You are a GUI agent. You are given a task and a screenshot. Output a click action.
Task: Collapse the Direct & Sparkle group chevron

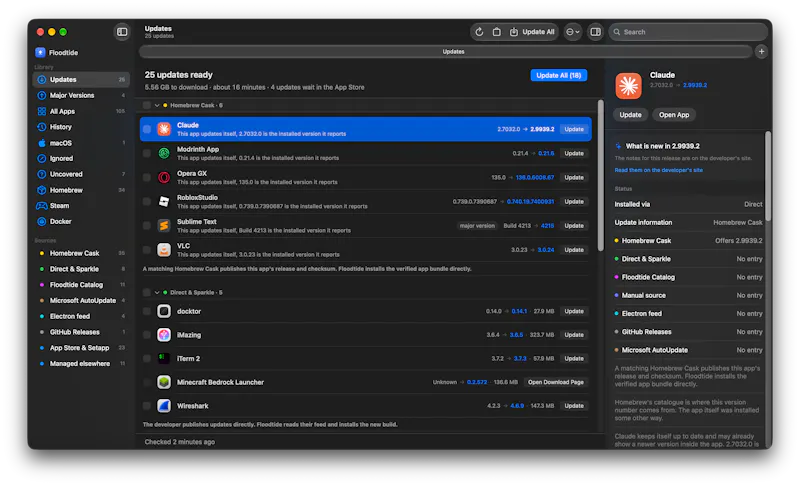[157, 292]
